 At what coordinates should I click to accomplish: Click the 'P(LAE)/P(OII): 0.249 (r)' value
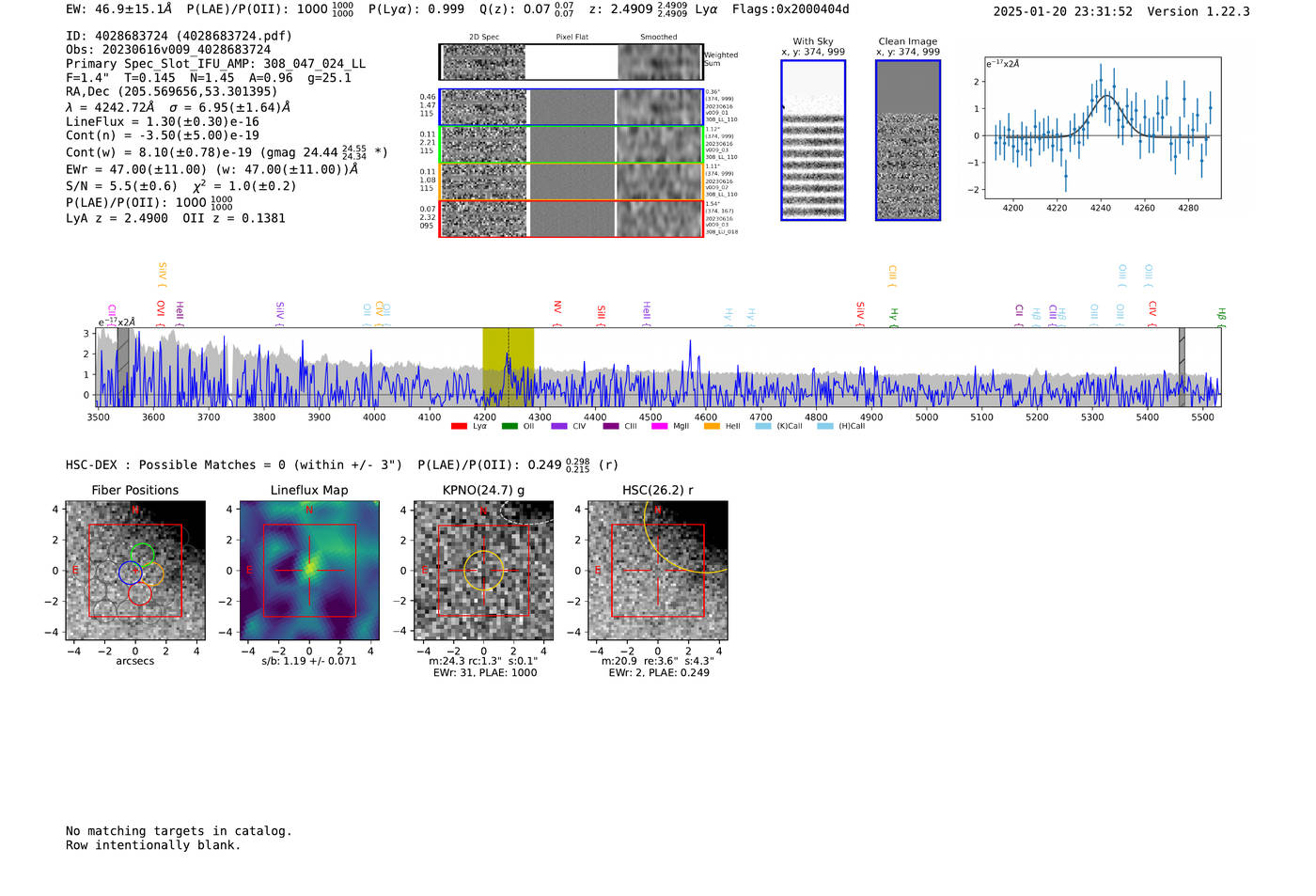518,465
